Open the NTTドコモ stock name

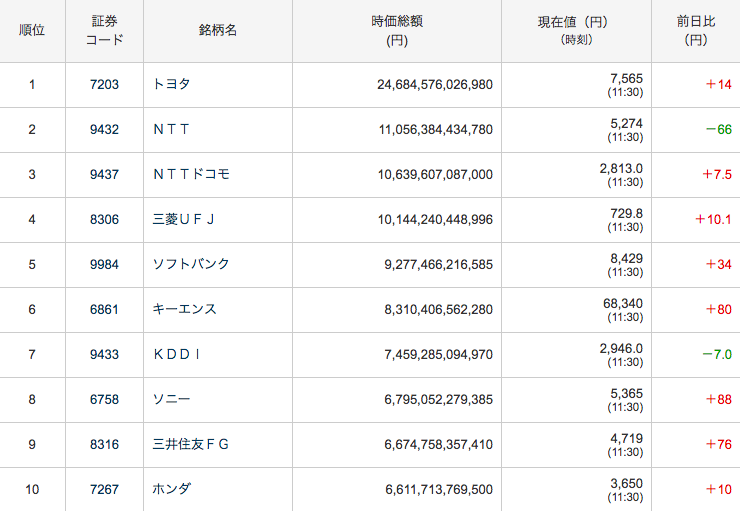tap(191, 174)
